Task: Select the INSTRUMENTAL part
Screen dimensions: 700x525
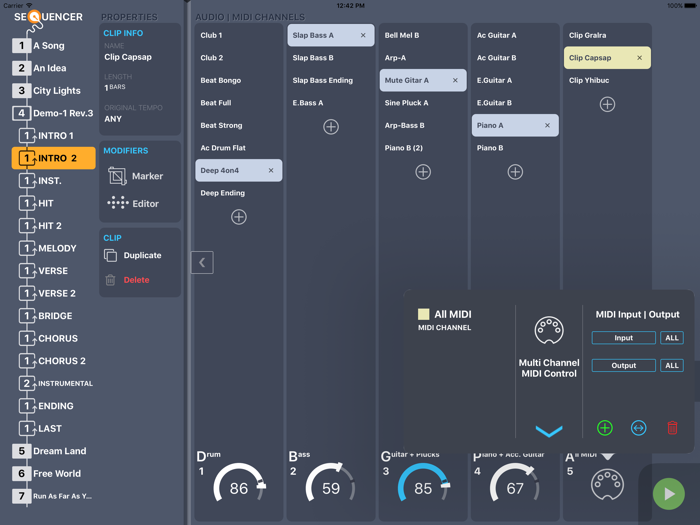Action: [56, 383]
